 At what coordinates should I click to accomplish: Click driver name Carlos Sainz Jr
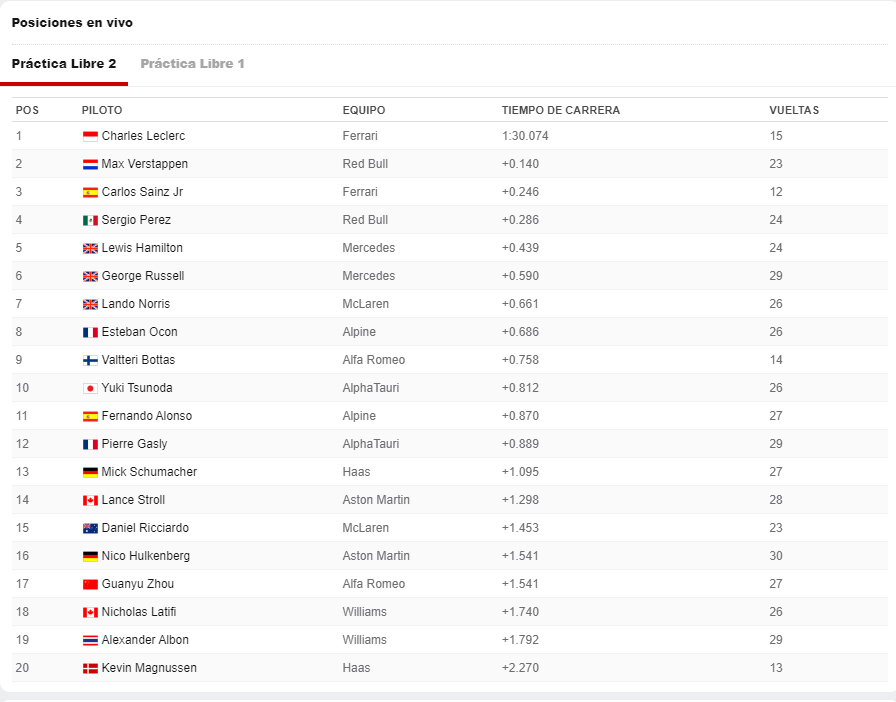tap(142, 192)
